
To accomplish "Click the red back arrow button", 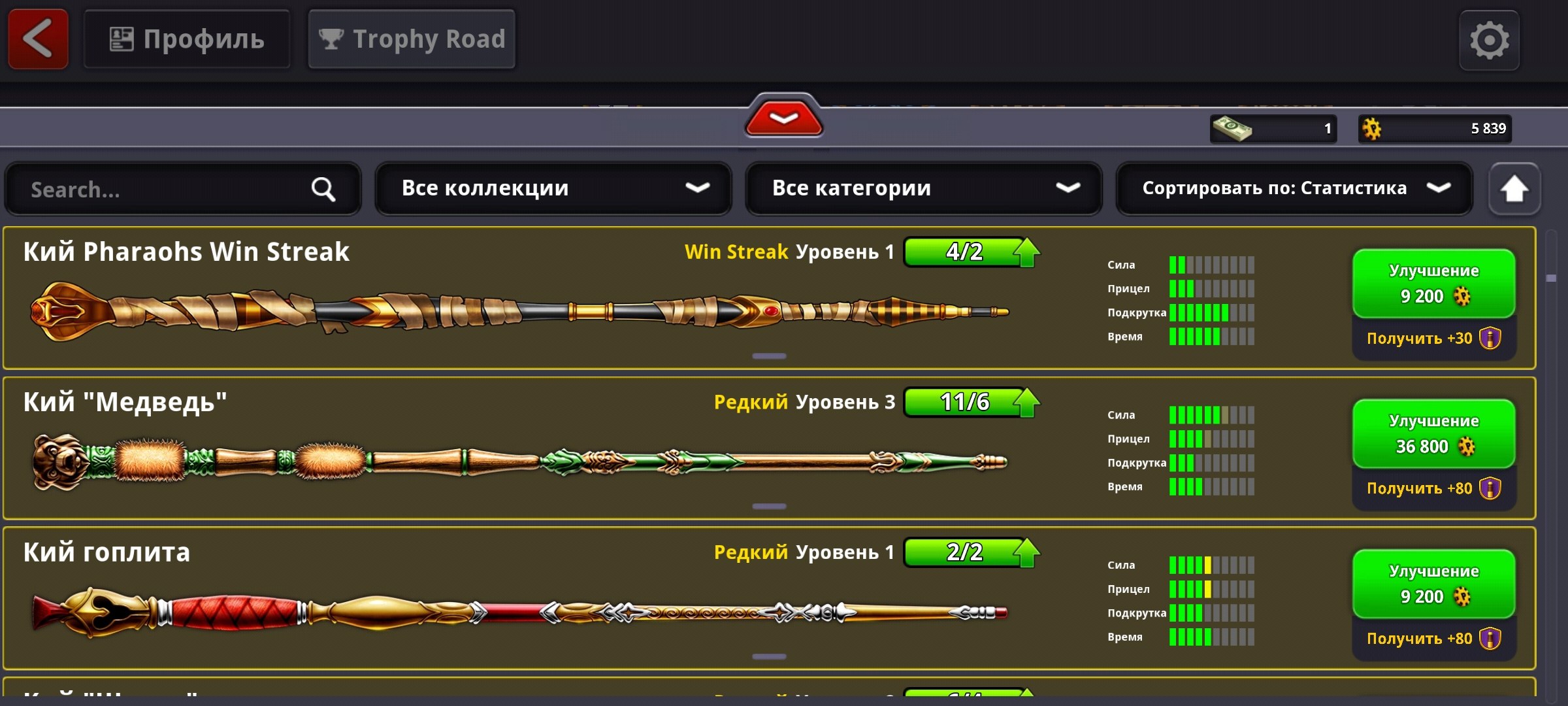I will (38, 39).
